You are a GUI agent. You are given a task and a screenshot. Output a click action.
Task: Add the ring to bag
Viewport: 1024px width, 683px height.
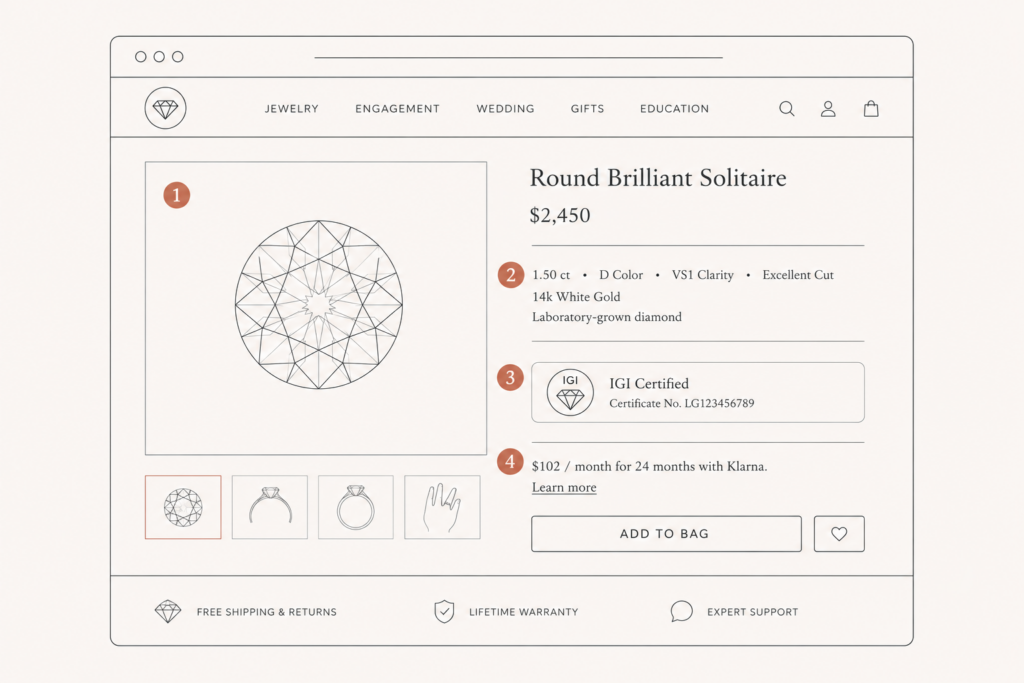click(x=666, y=533)
